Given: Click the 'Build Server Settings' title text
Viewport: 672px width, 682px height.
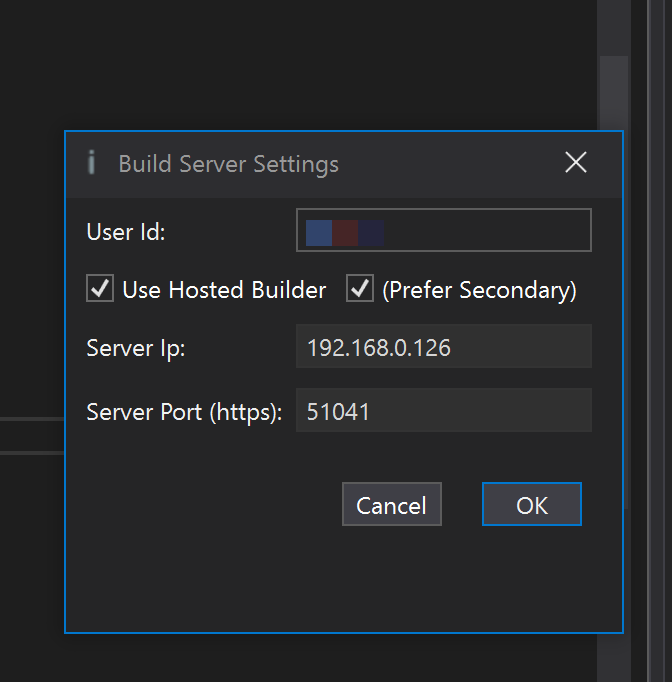Looking at the screenshot, I should coord(228,164).
